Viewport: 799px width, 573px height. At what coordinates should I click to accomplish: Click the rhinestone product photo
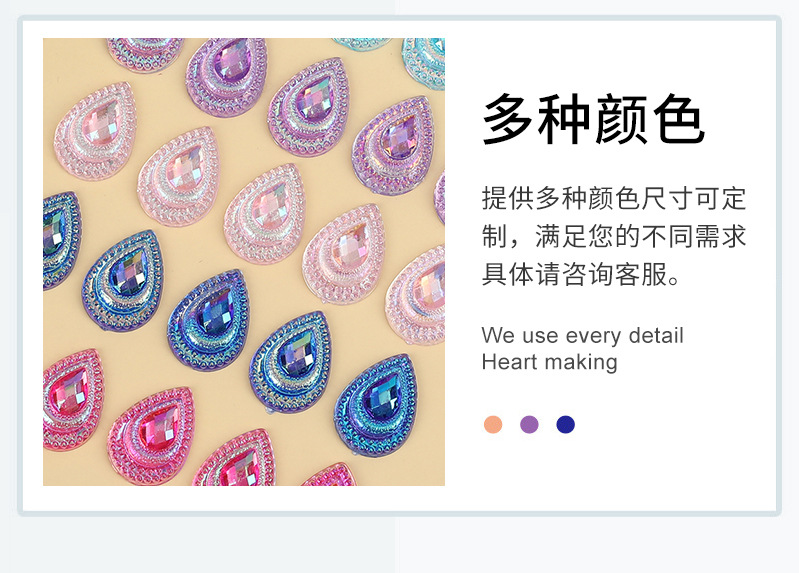point(244,262)
